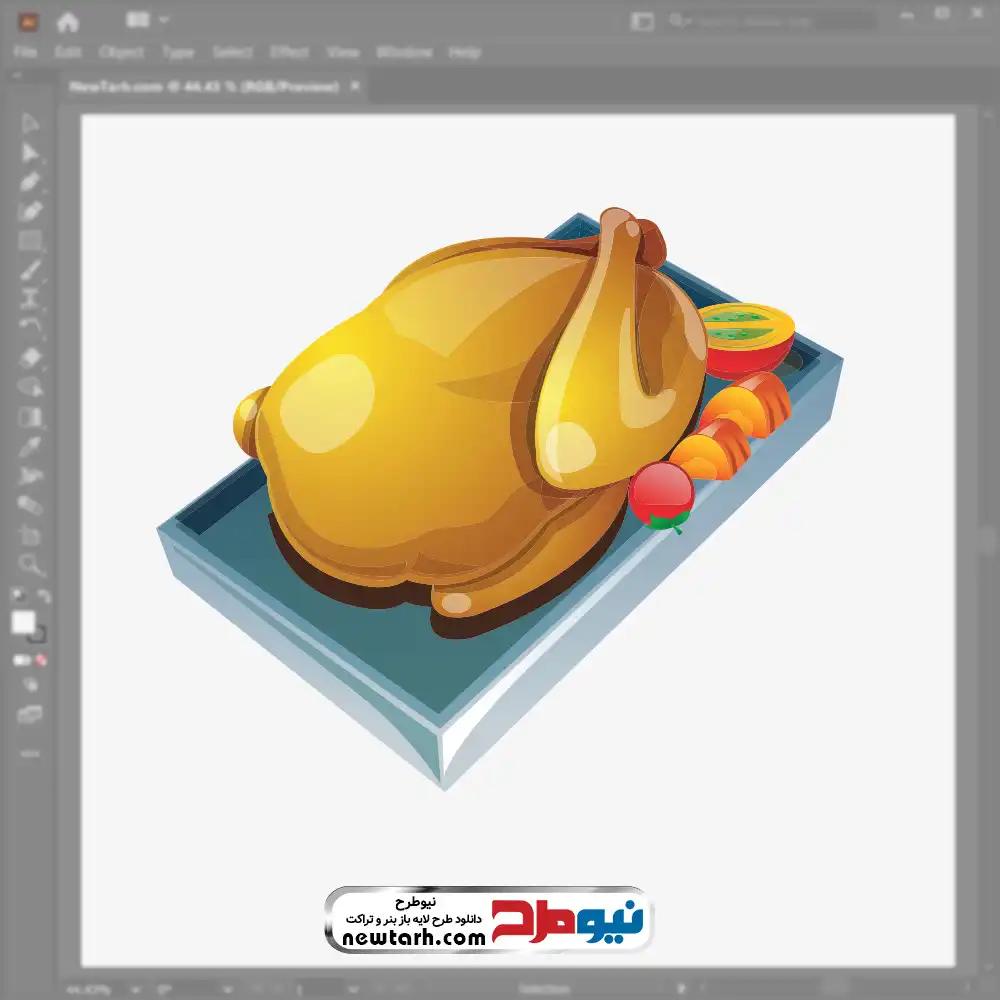Viewport: 1000px width, 1000px height.
Task: Select the Pen tool
Action: tap(29, 182)
